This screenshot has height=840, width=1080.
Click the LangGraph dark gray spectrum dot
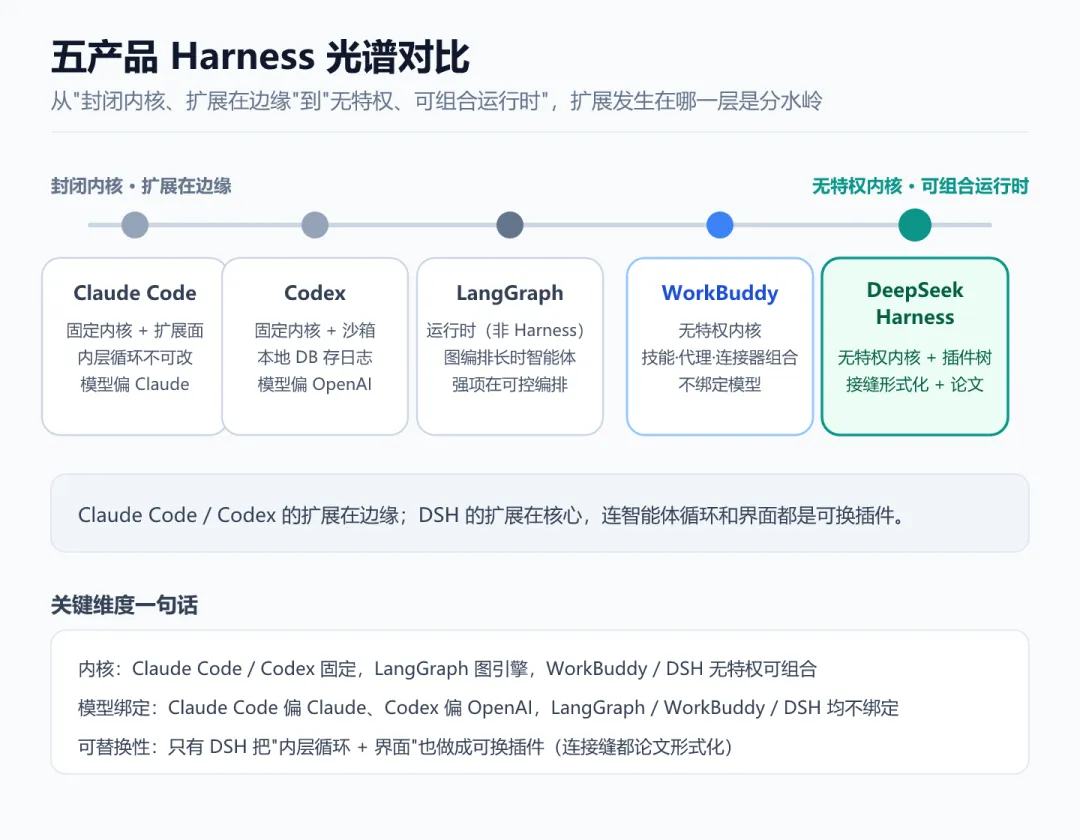click(x=510, y=225)
